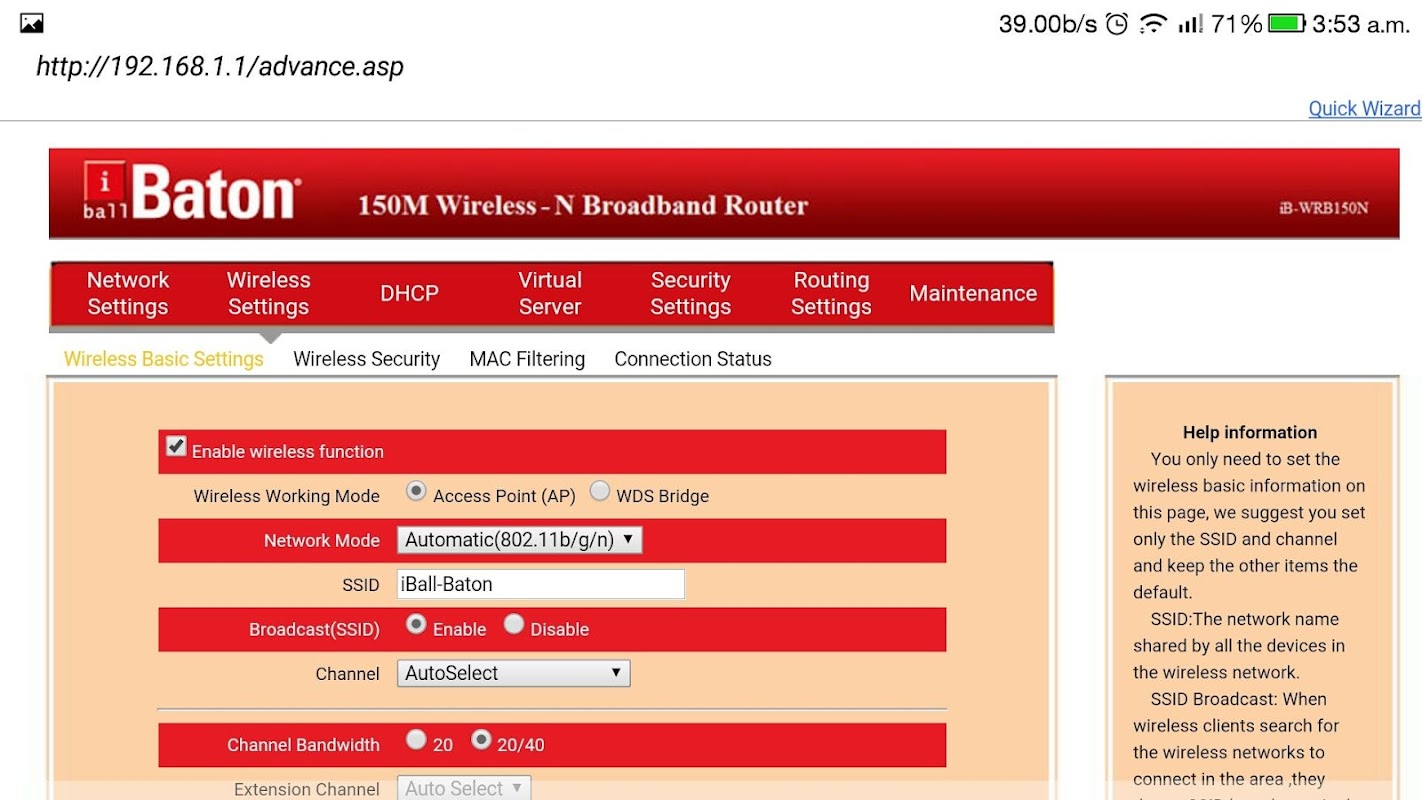This screenshot has height=800, width=1422.
Task: Click the Broadcast(SSID) label
Action: [x=314, y=630]
